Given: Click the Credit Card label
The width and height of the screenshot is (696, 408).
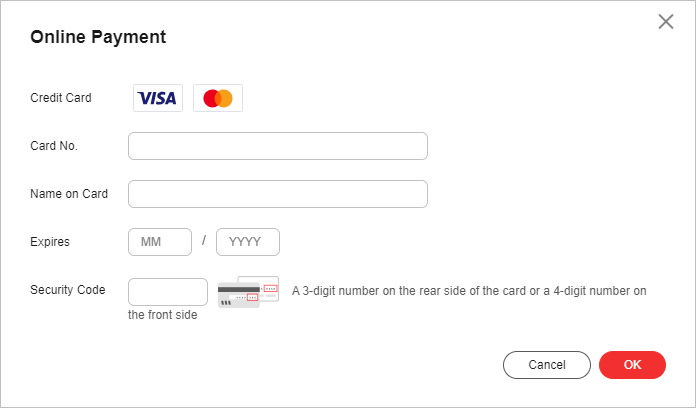Looking at the screenshot, I should (61, 98).
